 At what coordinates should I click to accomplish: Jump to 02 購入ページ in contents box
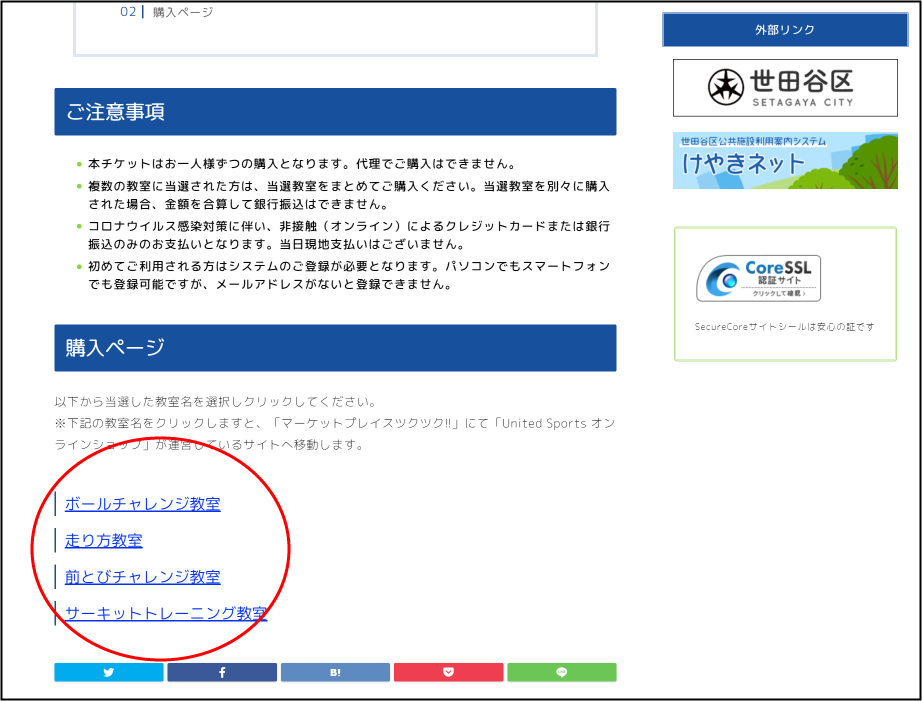[x=167, y=12]
